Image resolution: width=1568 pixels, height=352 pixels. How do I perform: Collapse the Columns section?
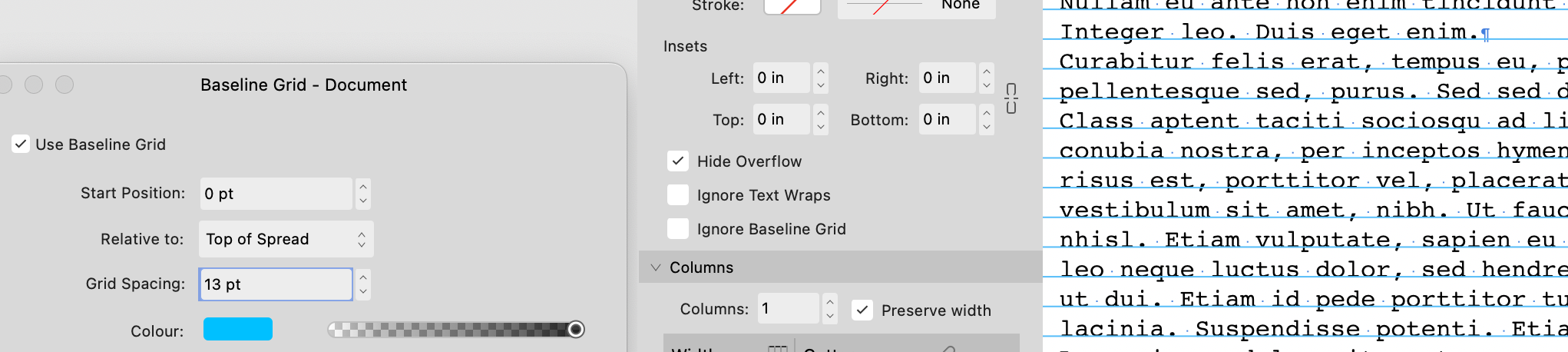coord(656,267)
